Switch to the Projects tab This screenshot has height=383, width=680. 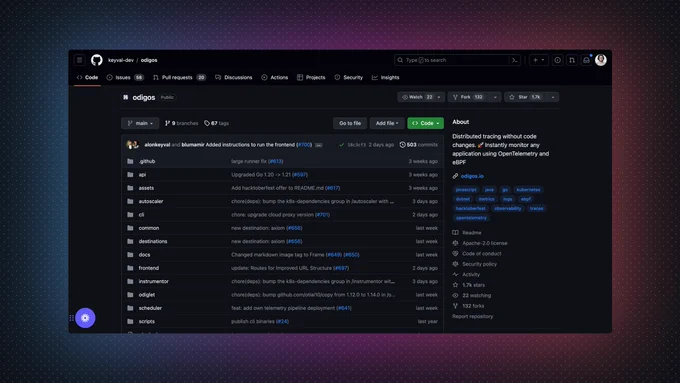coord(311,78)
